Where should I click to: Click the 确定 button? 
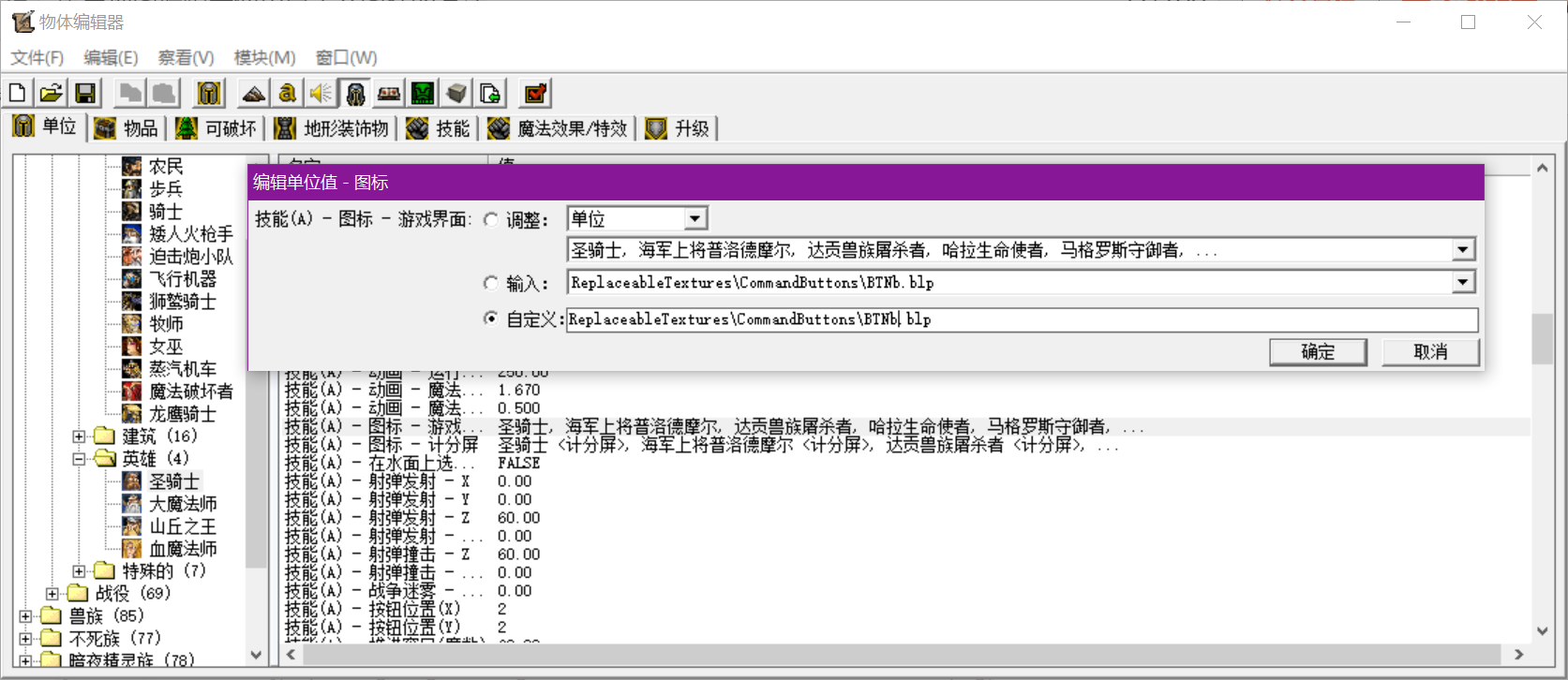pyautogui.click(x=1318, y=352)
